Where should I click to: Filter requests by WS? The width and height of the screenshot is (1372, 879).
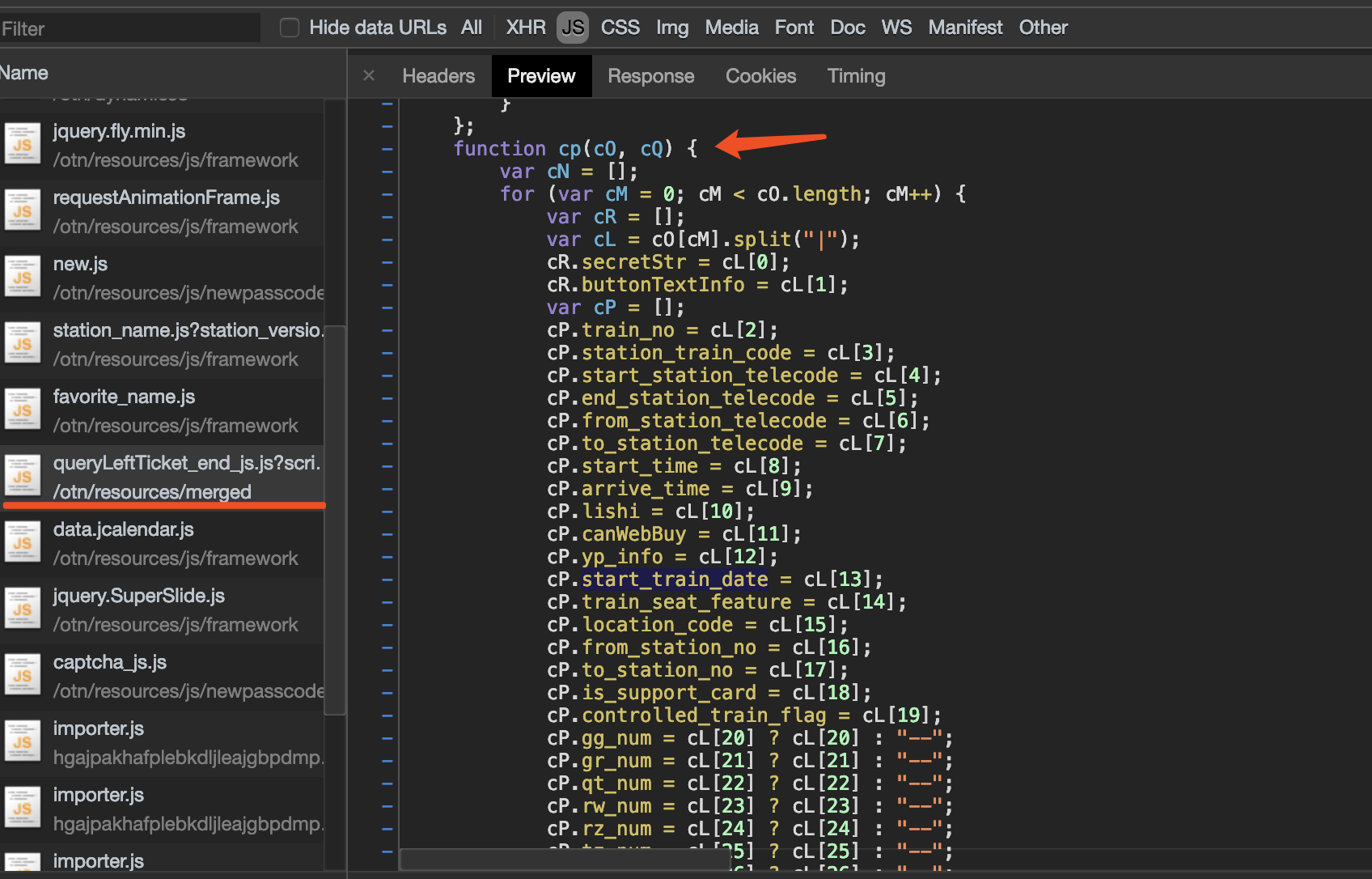896,28
